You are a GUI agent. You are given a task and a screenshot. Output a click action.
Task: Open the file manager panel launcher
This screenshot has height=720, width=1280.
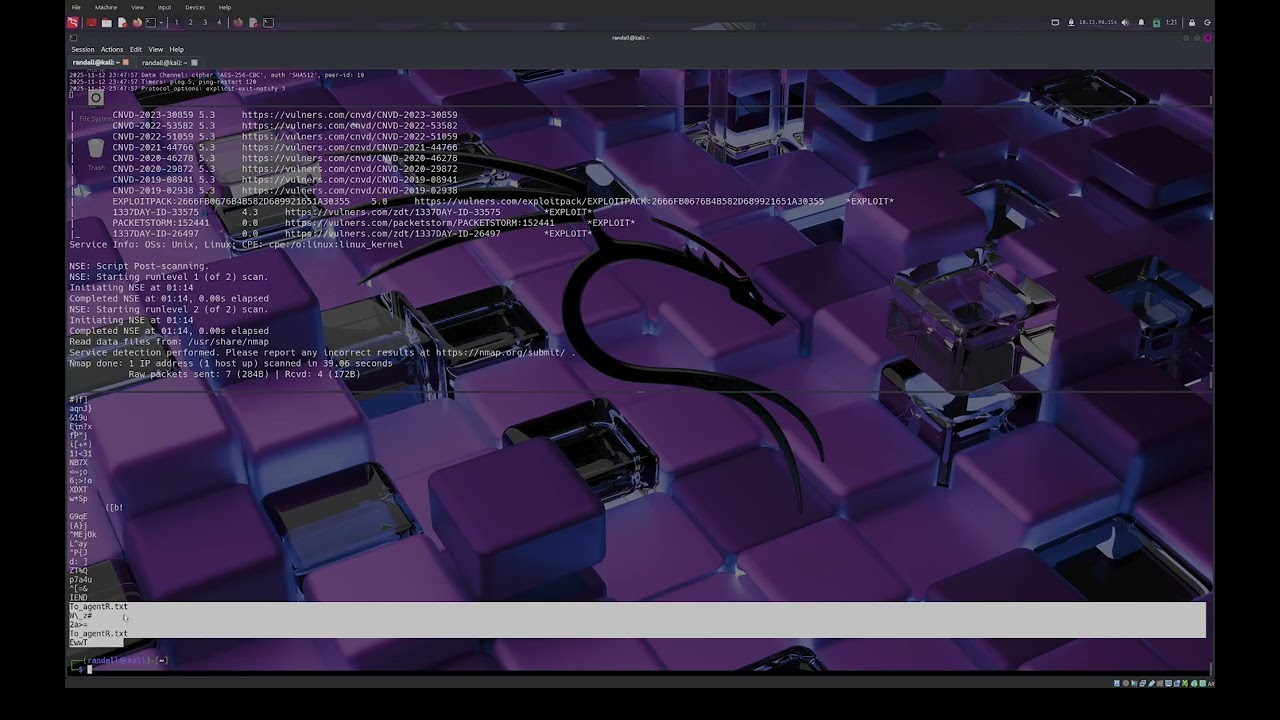[107, 22]
